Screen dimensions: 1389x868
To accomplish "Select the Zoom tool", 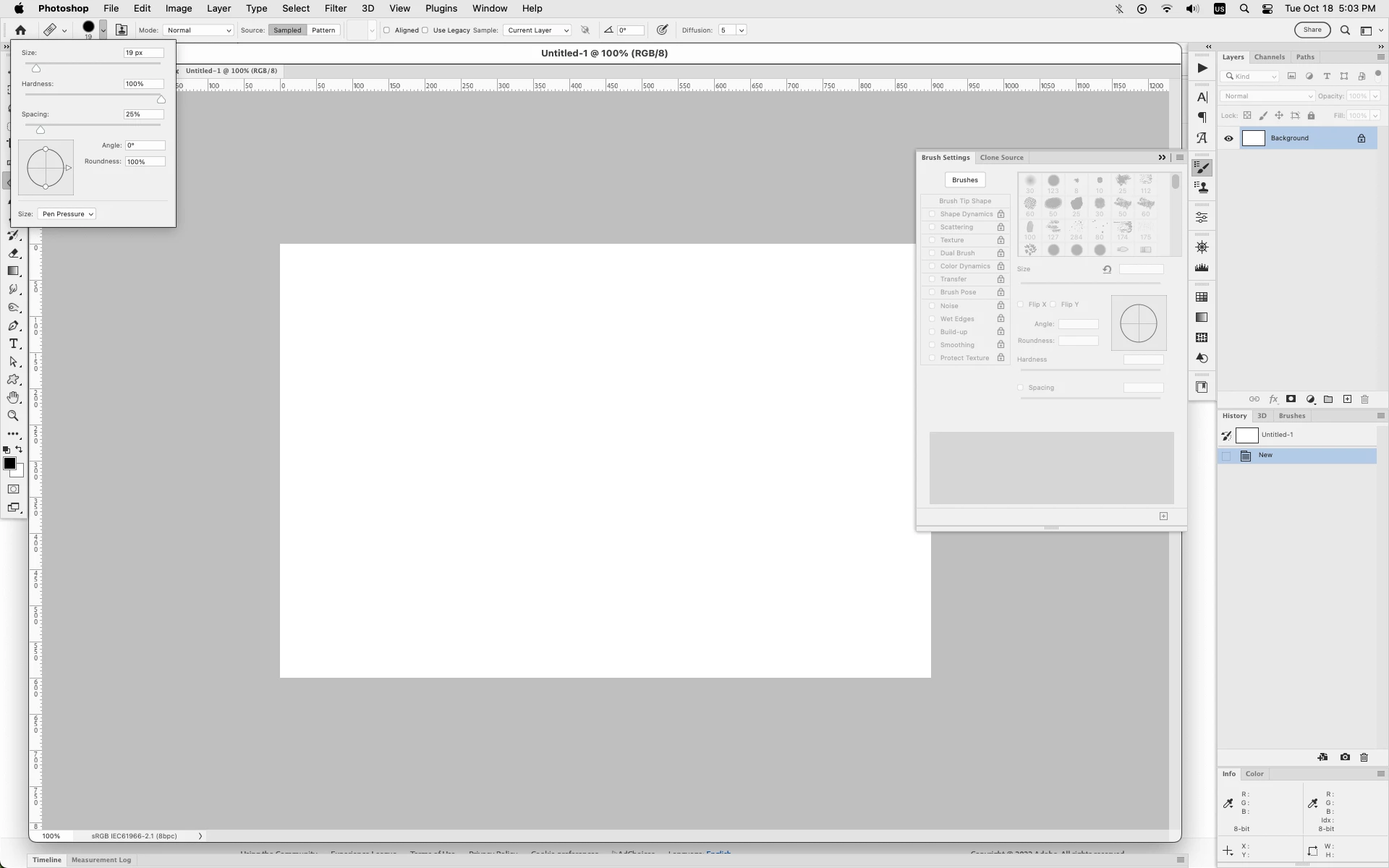I will click(x=14, y=416).
